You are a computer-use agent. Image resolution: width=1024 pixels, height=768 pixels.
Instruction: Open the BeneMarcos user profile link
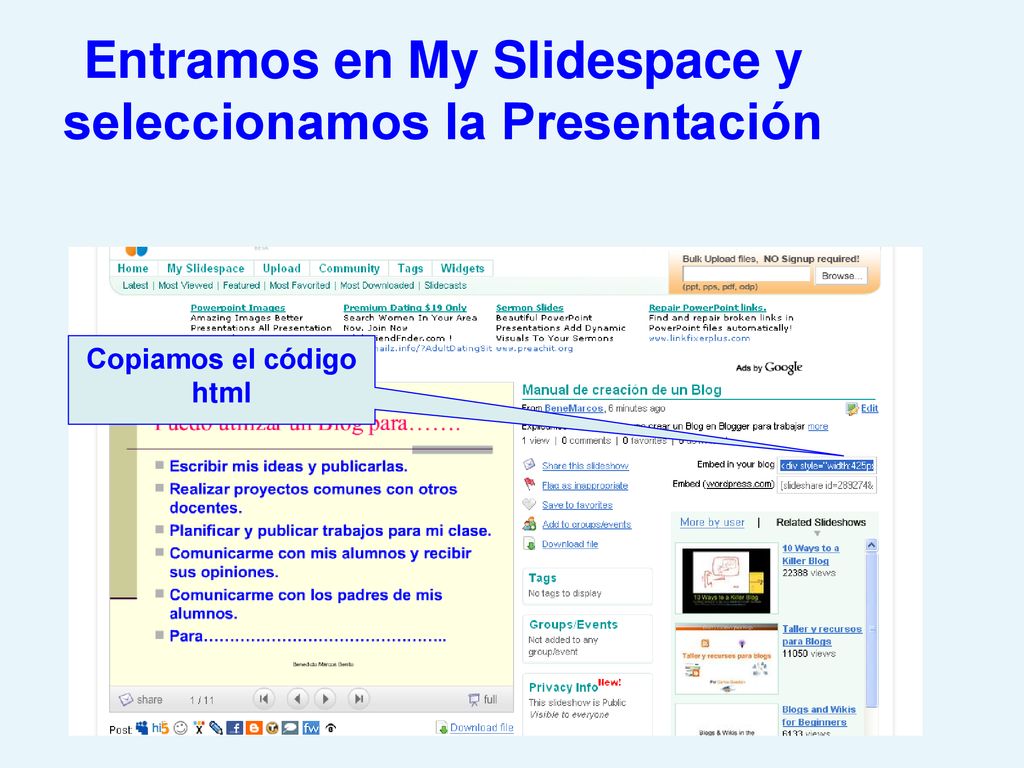pos(574,408)
